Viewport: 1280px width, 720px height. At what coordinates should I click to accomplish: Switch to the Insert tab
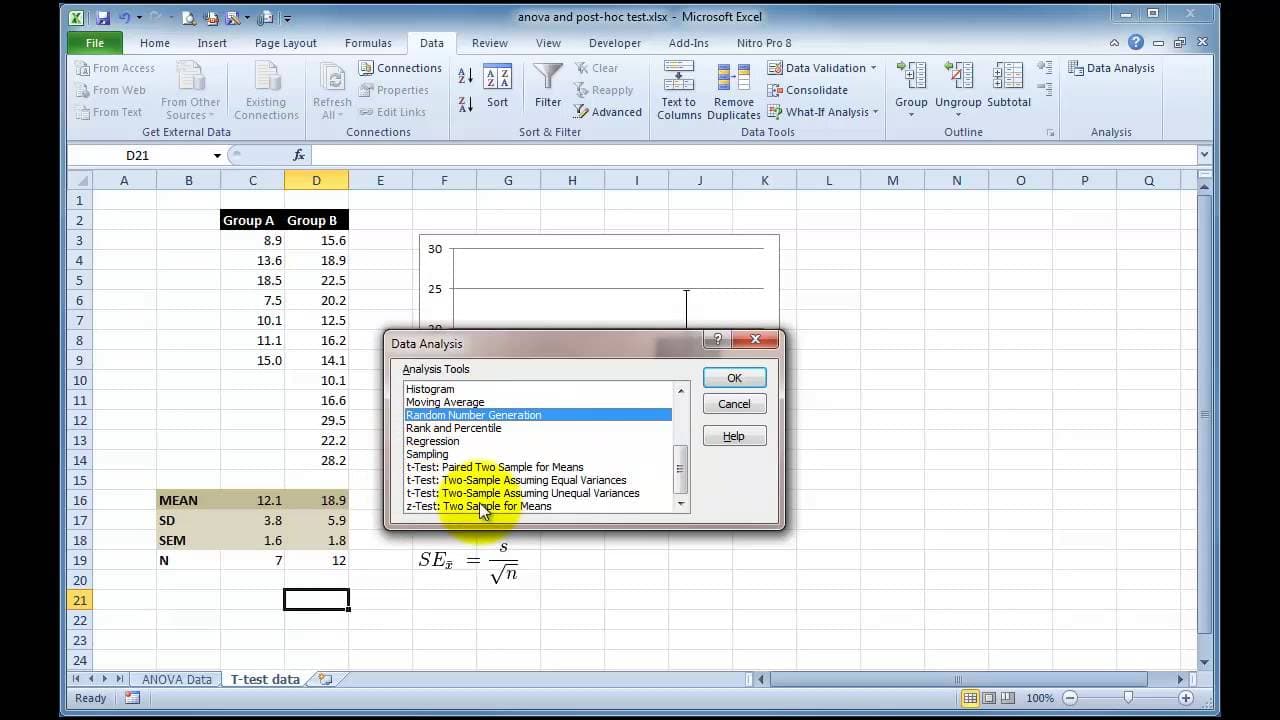point(212,43)
